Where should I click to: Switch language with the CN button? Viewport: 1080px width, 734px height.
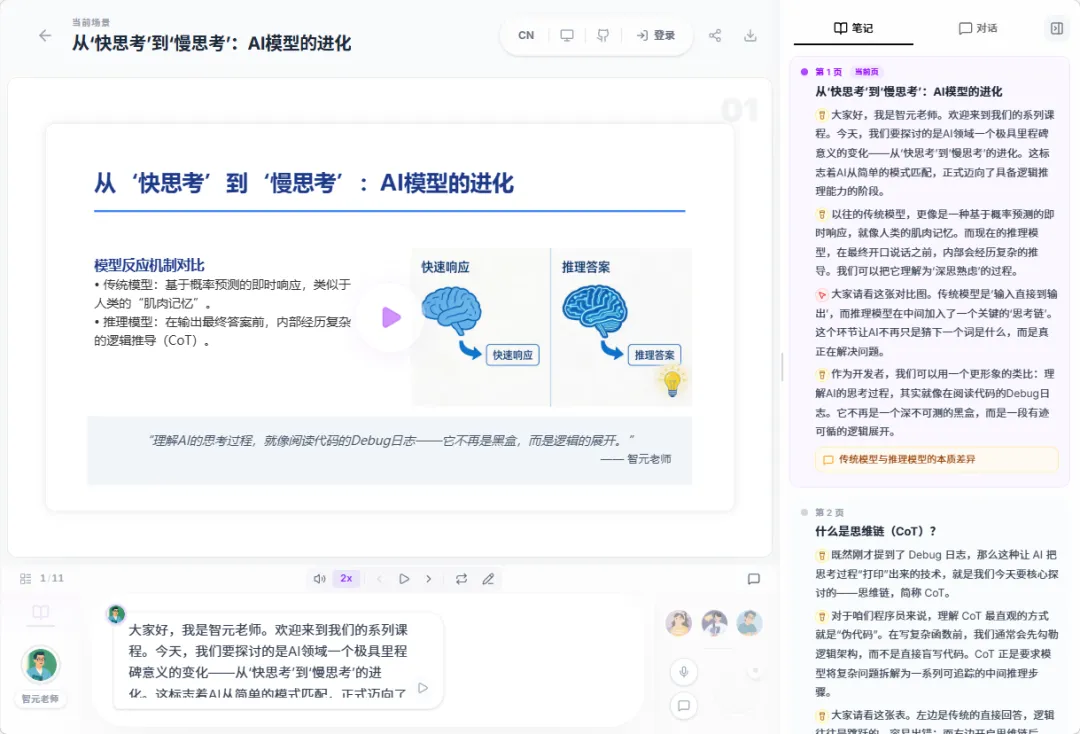pos(526,35)
